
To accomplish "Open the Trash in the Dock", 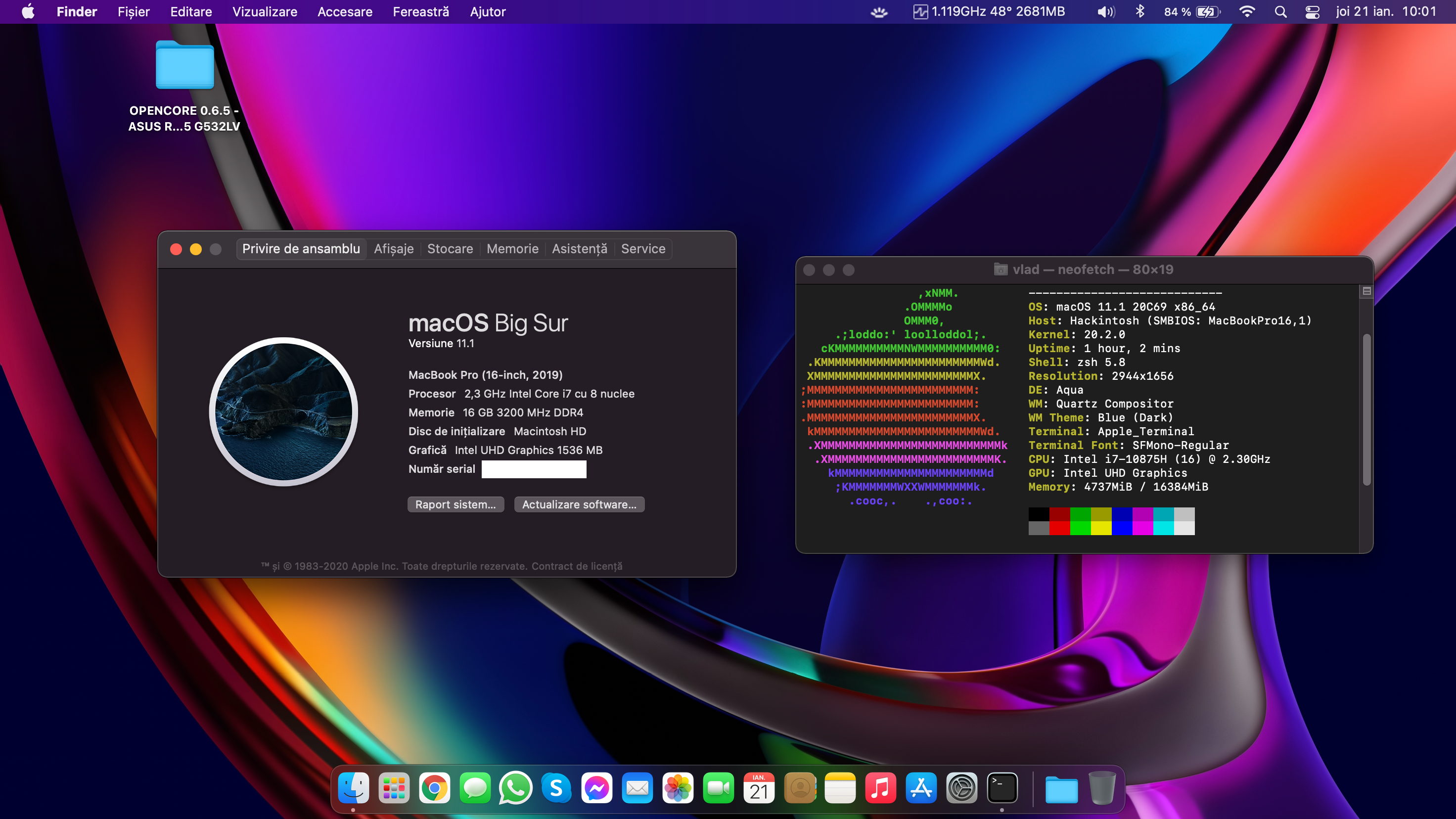I will coord(1101,787).
